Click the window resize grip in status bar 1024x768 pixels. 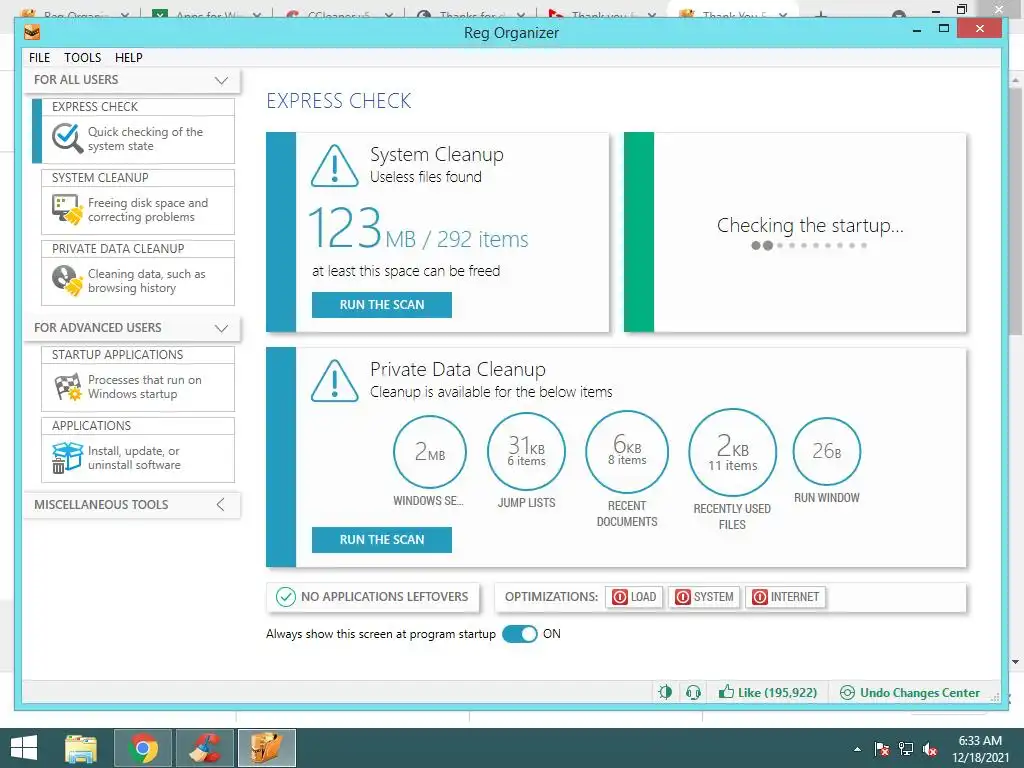click(995, 697)
